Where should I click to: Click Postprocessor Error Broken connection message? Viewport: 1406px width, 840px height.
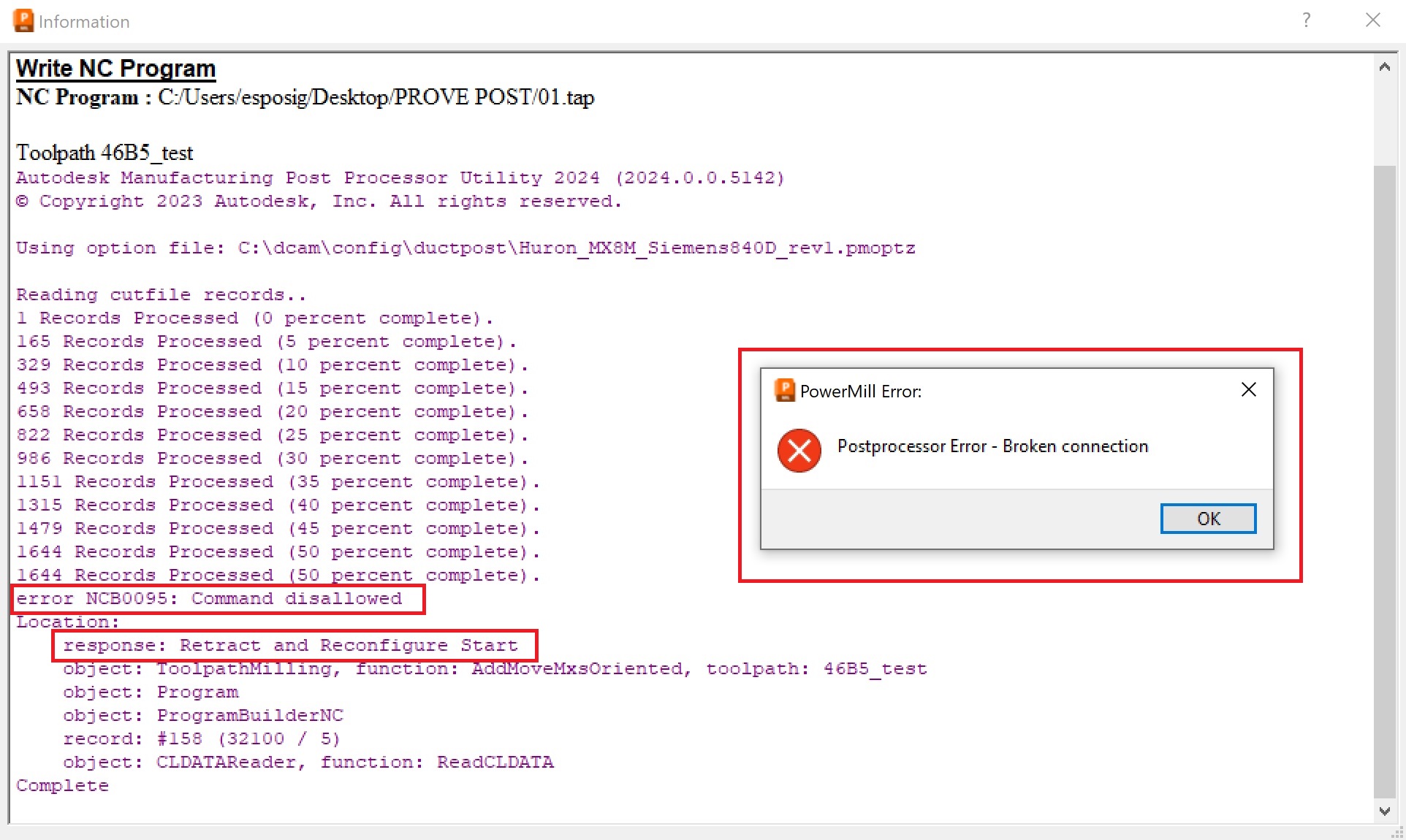pyautogui.click(x=992, y=446)
